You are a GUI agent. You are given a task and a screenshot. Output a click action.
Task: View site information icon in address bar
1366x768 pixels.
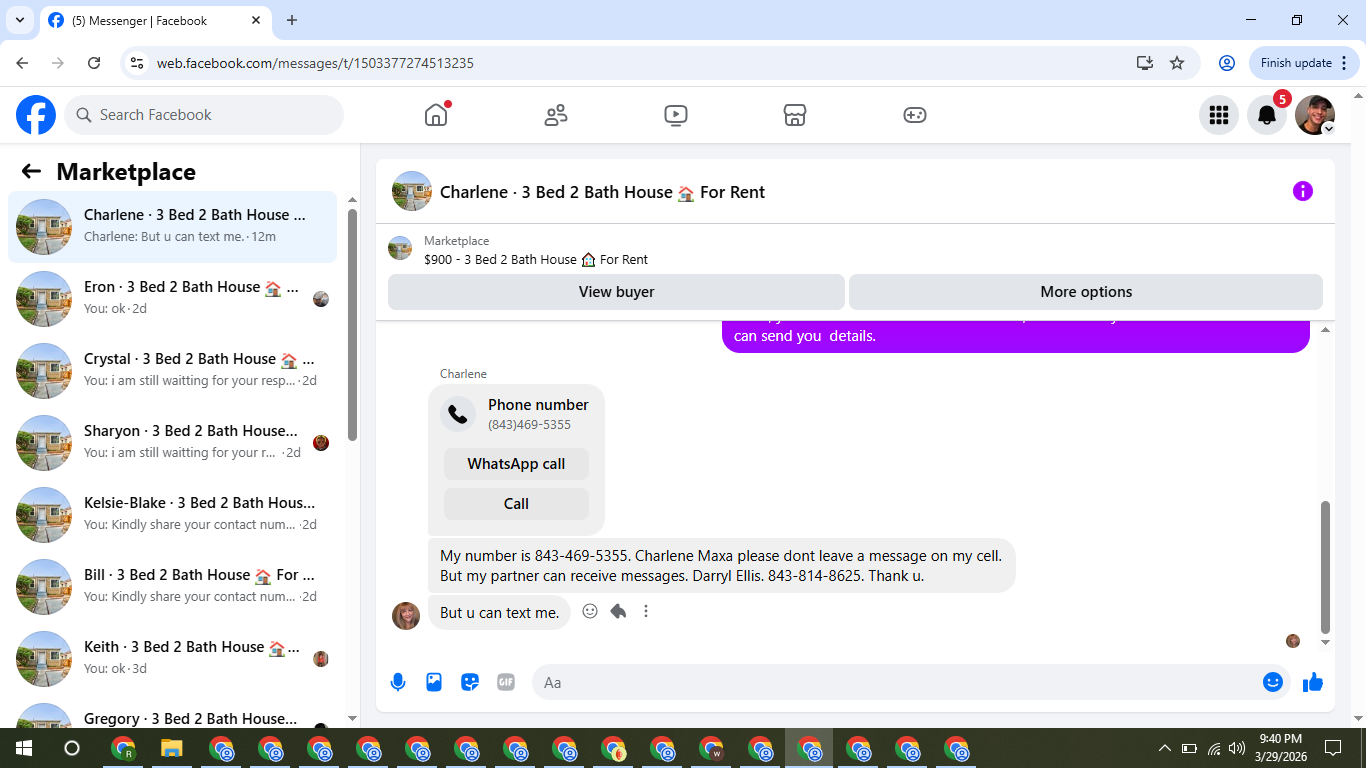coord(138,63)
